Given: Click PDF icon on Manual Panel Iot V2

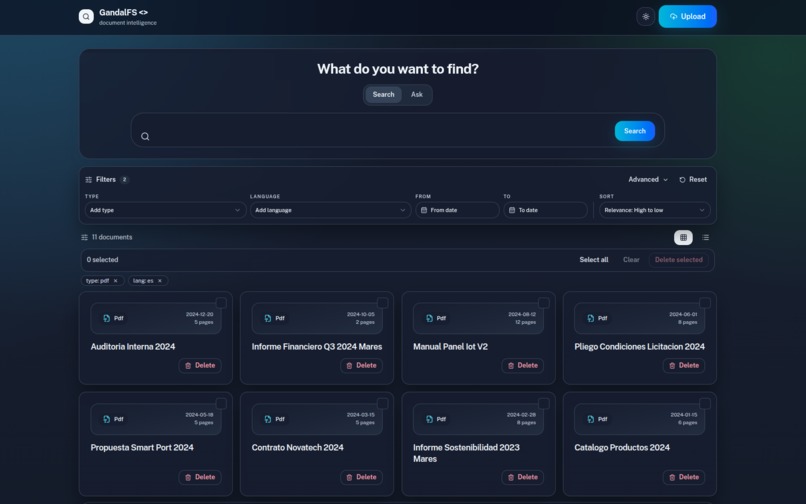Looking at the screenshot, I should pyautogui.click(x=429, y=318).
